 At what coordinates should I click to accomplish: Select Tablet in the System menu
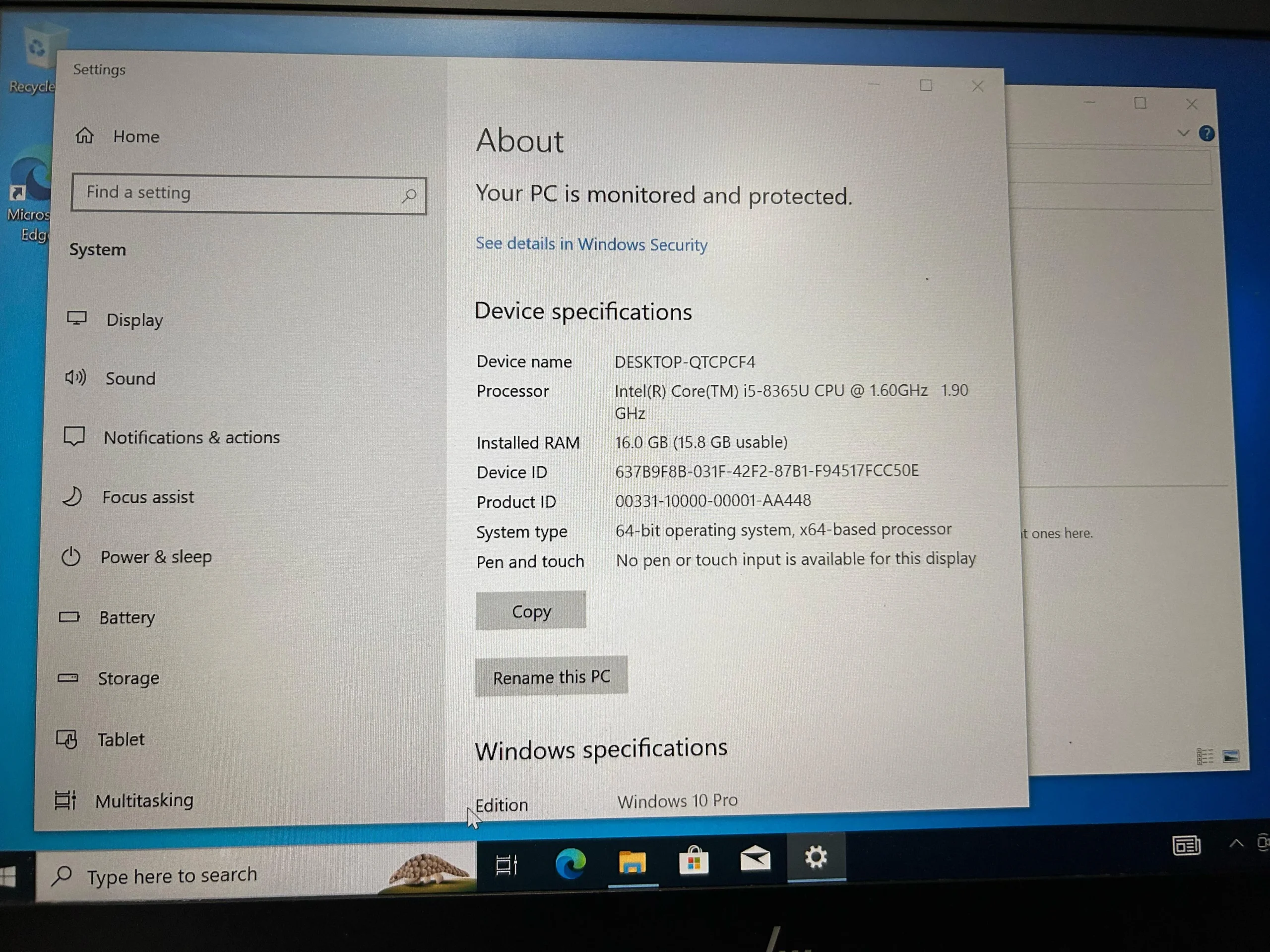[121, 739]
